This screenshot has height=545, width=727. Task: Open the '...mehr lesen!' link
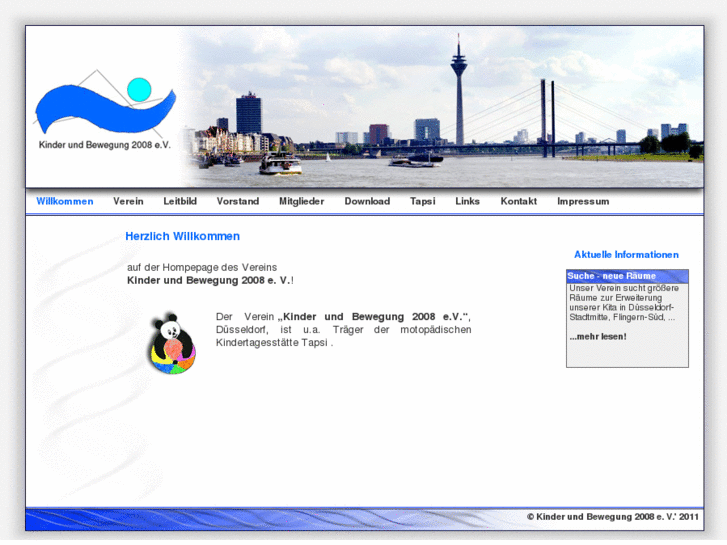click(x=598, y=337)
